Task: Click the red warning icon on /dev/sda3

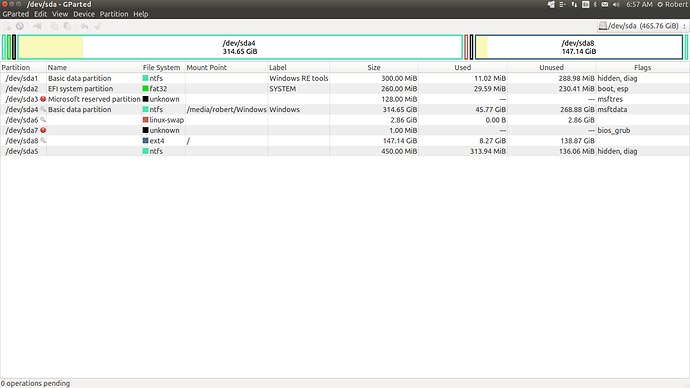Action: click(43, 99)
